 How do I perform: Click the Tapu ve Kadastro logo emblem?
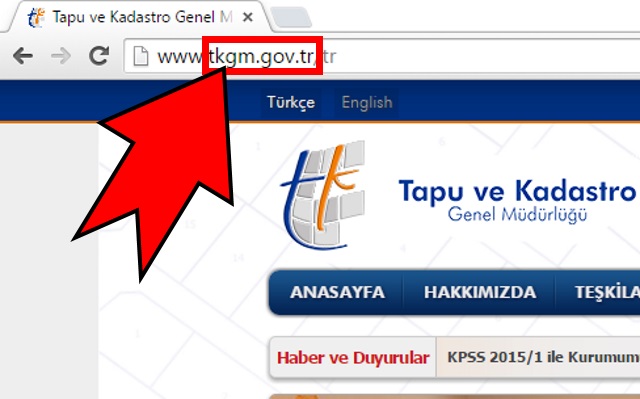322,195
